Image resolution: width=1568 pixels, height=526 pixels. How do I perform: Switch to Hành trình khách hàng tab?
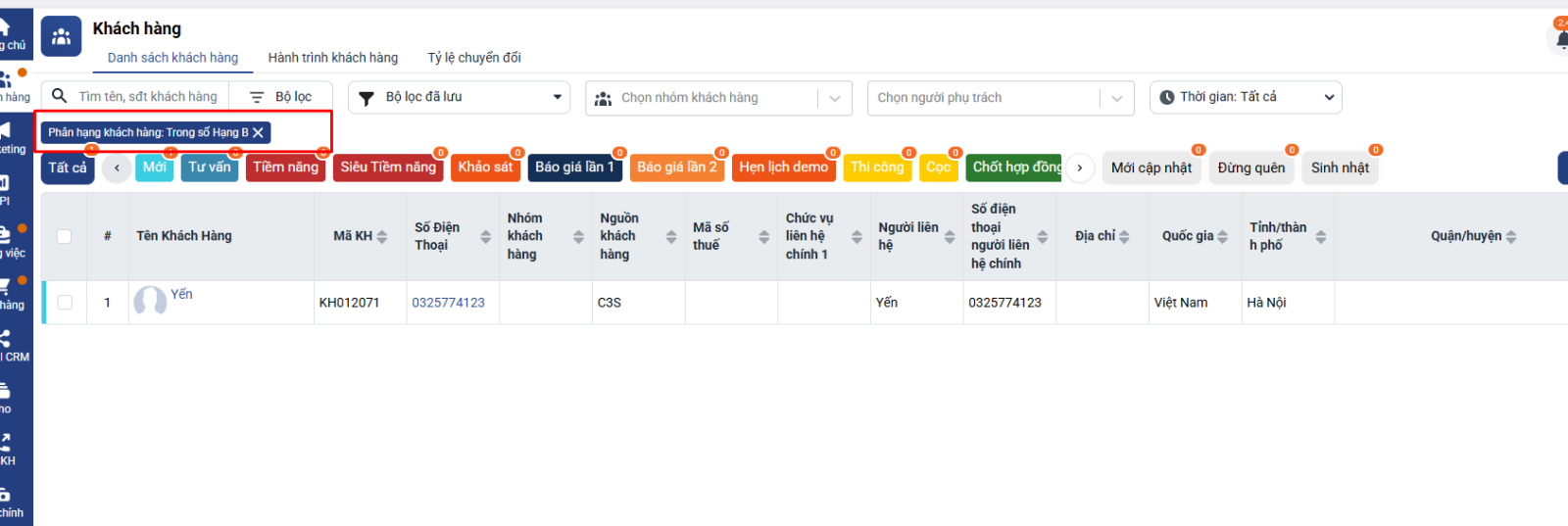(333, 58)
